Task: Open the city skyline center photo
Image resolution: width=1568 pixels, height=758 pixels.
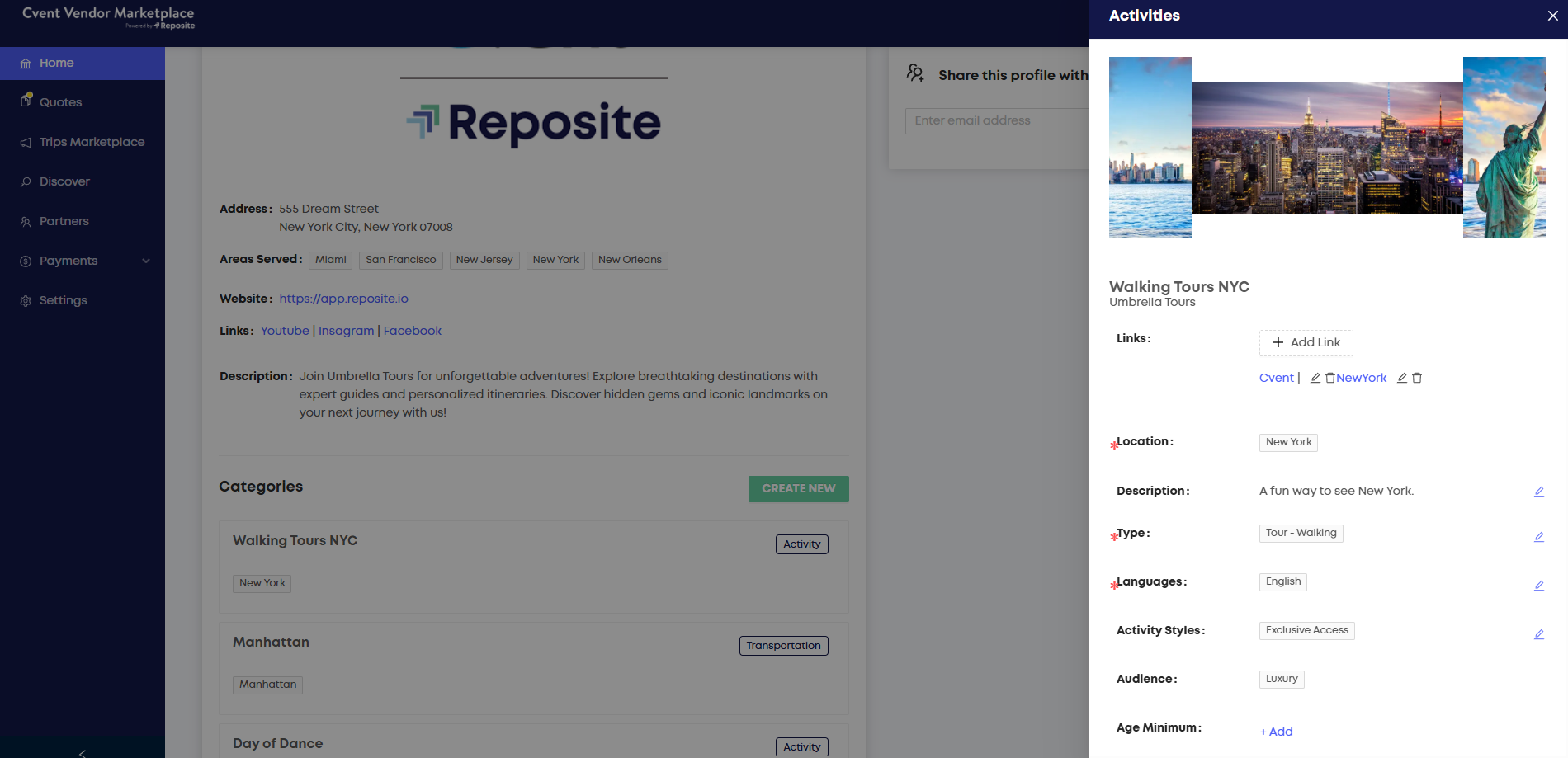Action: click(x=1327, y=148)
